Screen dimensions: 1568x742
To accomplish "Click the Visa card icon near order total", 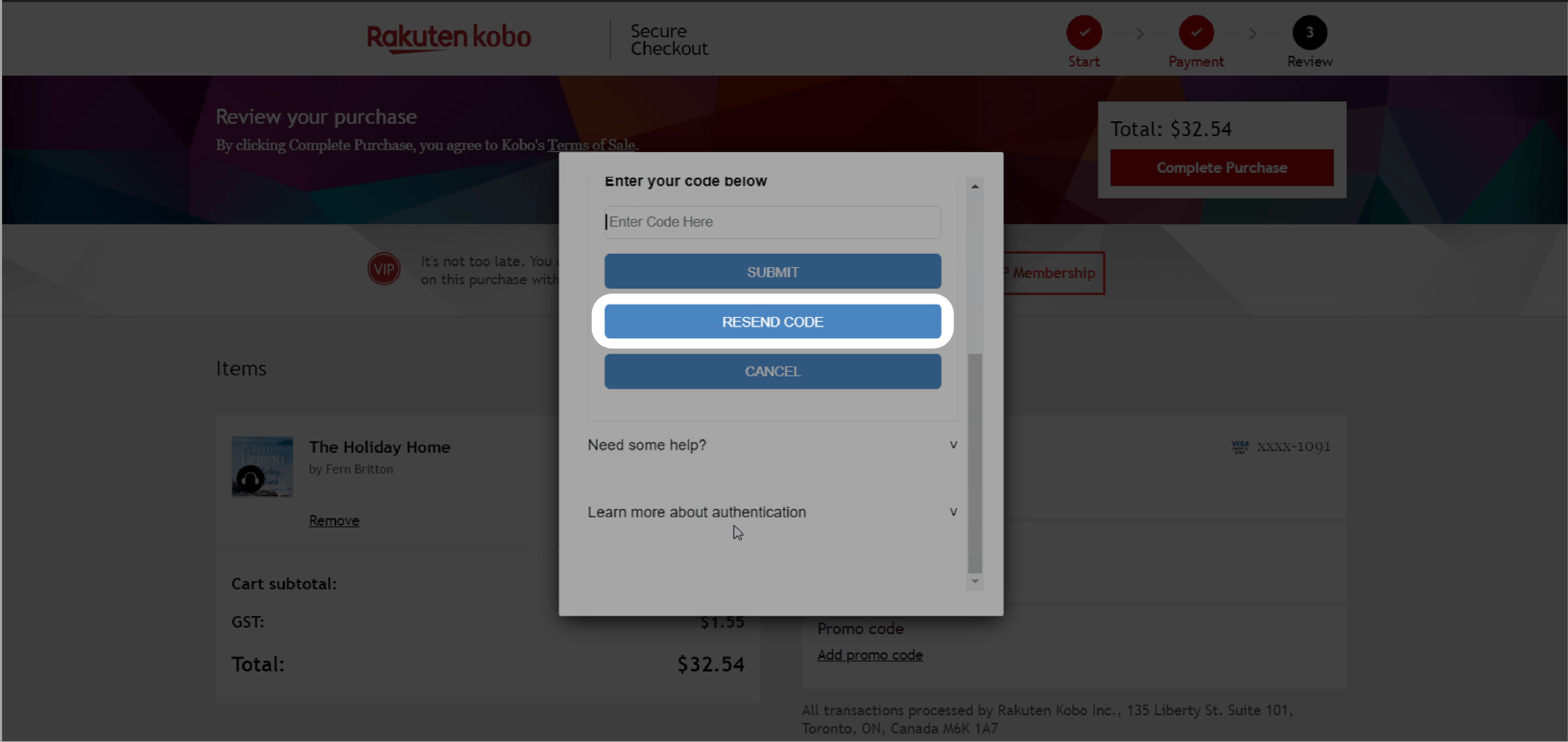I will 1240,447.
